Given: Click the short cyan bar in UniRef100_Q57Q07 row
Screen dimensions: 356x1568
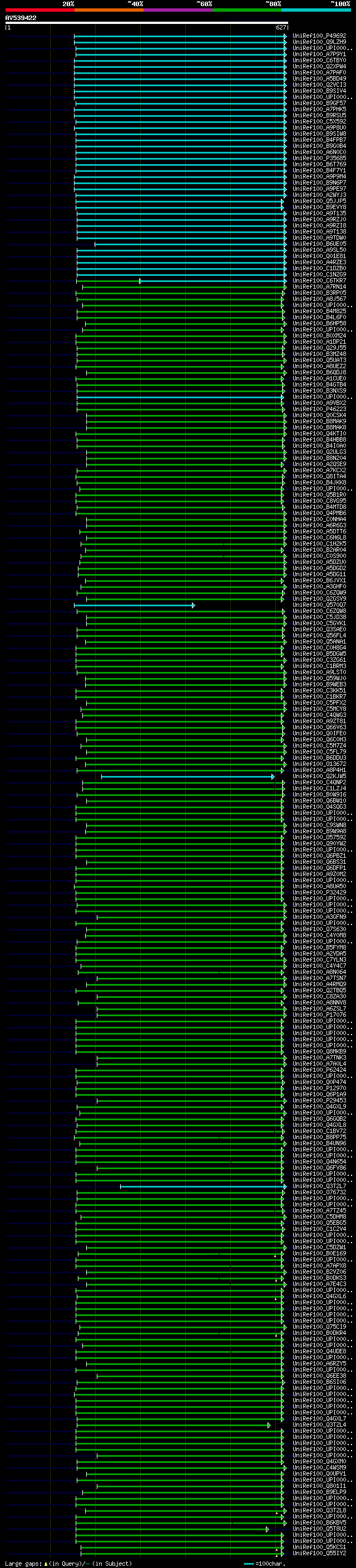Looking at the screenshot, I should (135, 605).
